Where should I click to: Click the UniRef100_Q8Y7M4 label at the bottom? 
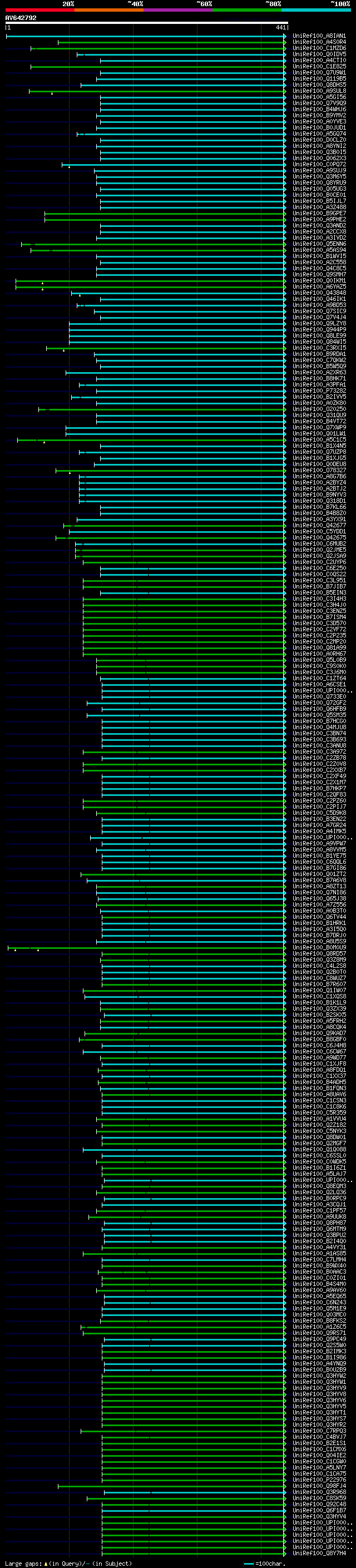coord(319,1553)
